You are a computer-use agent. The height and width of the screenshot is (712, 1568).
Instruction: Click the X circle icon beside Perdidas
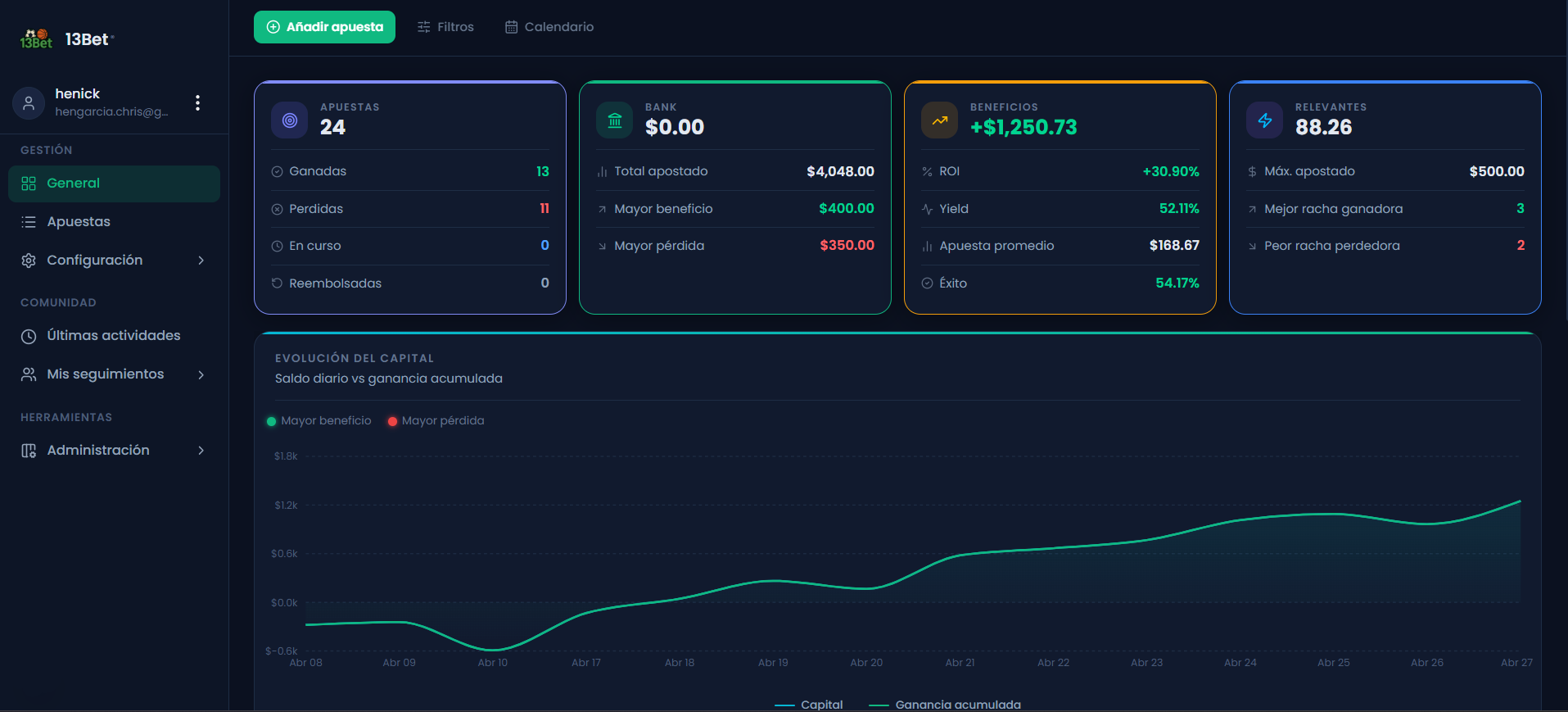[x=277, y=209]
